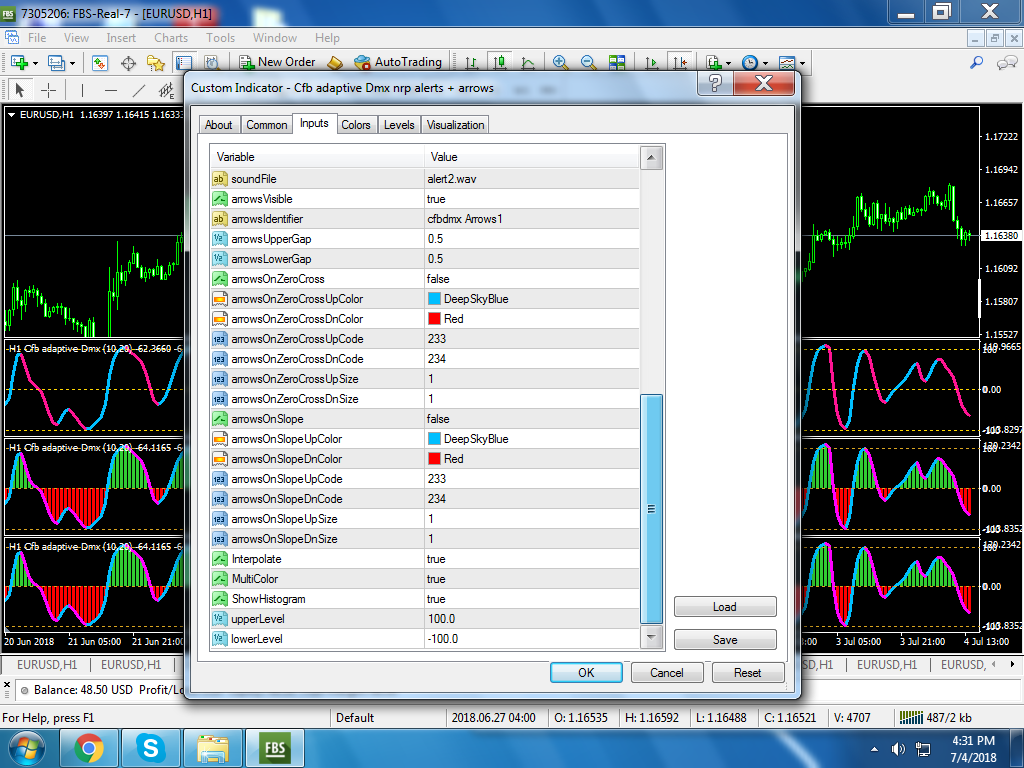Image resolution: width=1024 pixels, height=768 pixels.
Task: Click the Zoom In magnifier icon
Action: pos(561,63)
